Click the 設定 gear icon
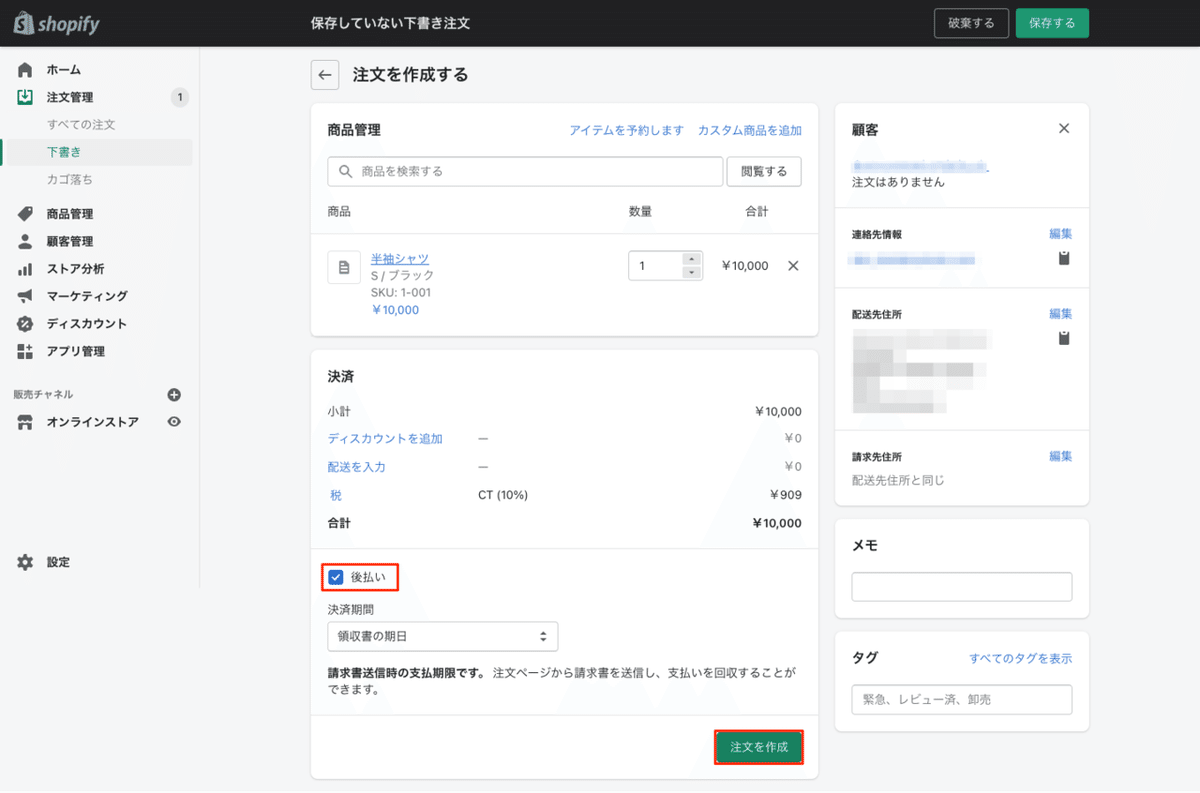The image size is (1200, 793). [26, 562]
